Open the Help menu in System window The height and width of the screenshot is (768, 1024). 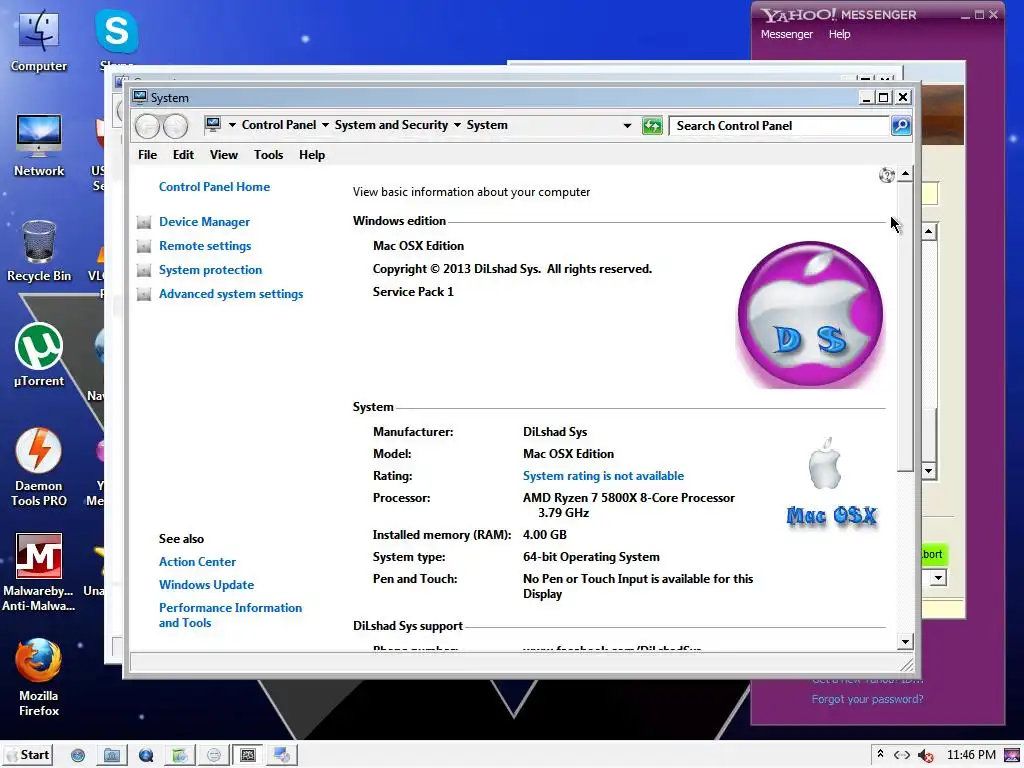[312, 155]
